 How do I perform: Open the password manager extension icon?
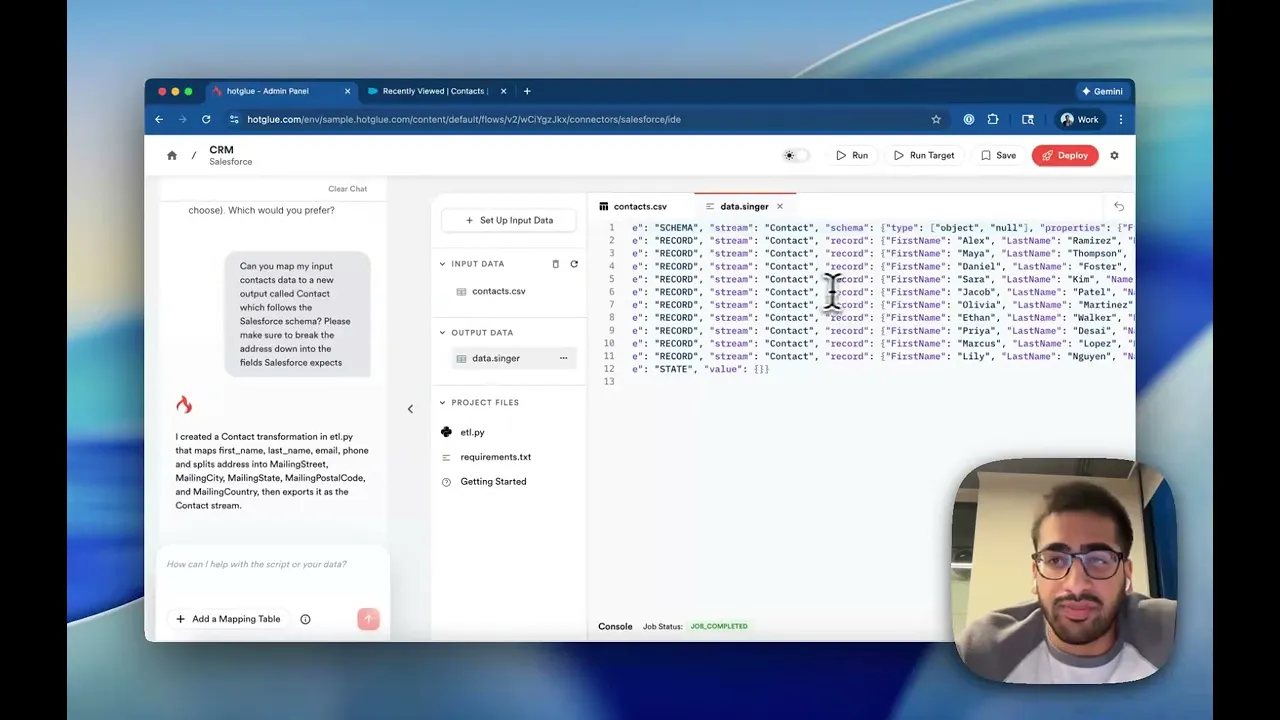pos(969,119)
